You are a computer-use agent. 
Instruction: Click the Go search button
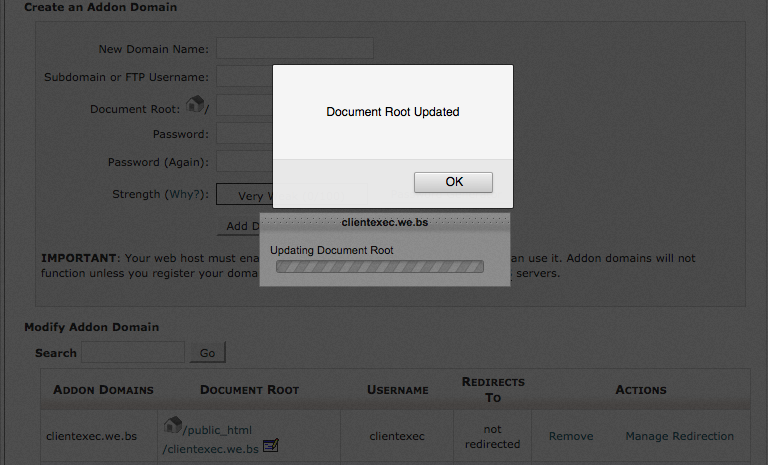[208, 352]
